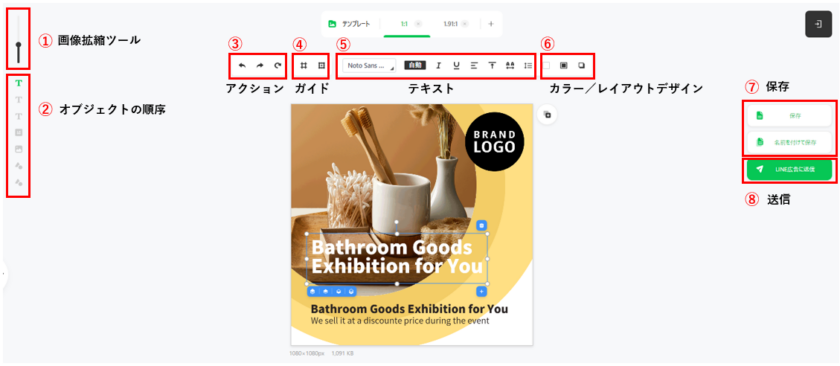The height and width of the screenshot is (366, 840).
Task: Open the テンプレート template tab
Action: (350, 24)
